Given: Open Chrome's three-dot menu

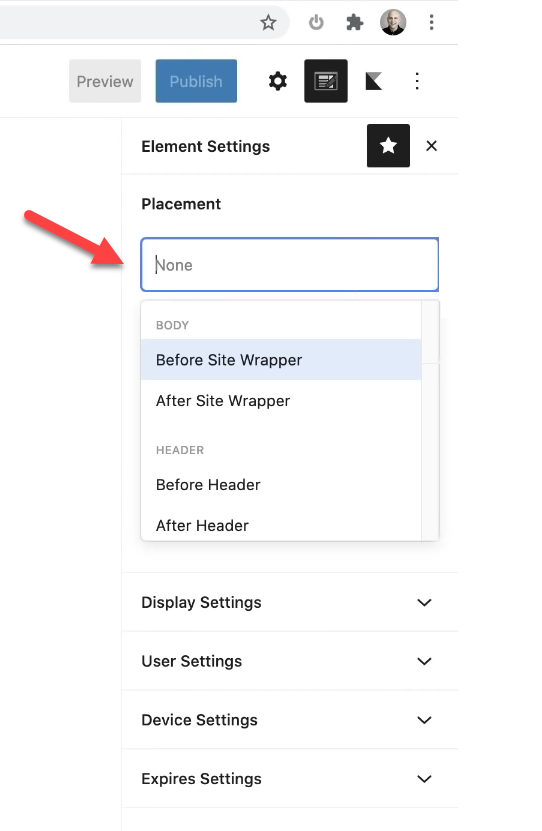Looking at the screenshot, I should tap(431, 22).
